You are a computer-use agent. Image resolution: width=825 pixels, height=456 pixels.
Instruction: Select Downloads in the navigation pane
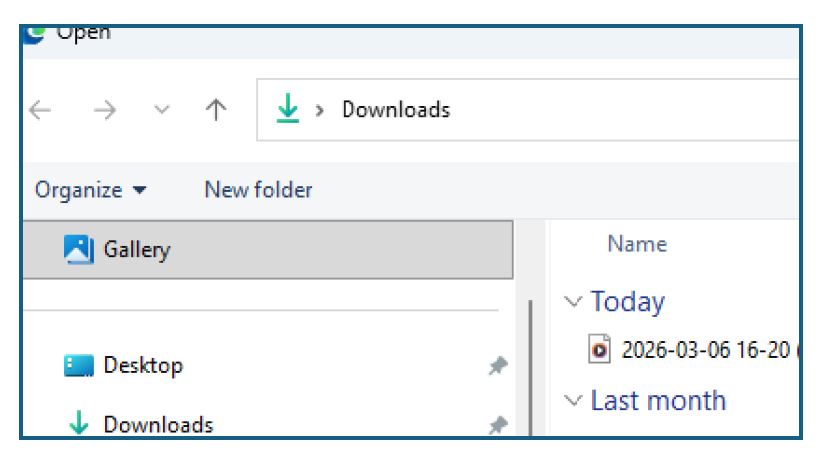[158, 425]
